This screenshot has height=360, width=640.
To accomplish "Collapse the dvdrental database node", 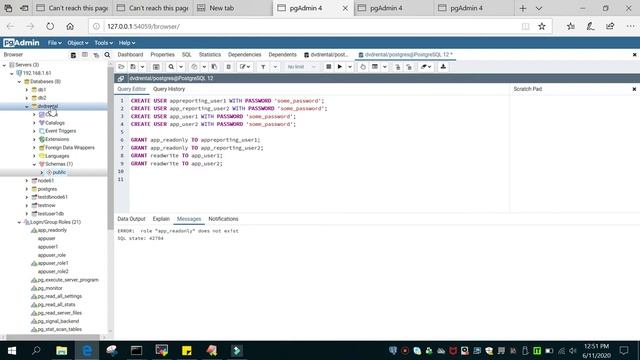I will pos(27,107).
